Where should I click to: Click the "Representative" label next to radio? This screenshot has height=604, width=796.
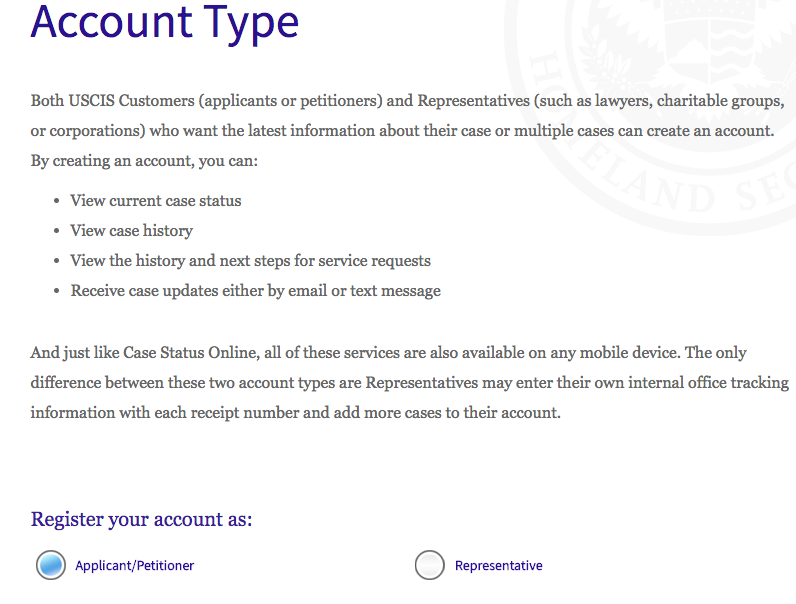(498, 566)
